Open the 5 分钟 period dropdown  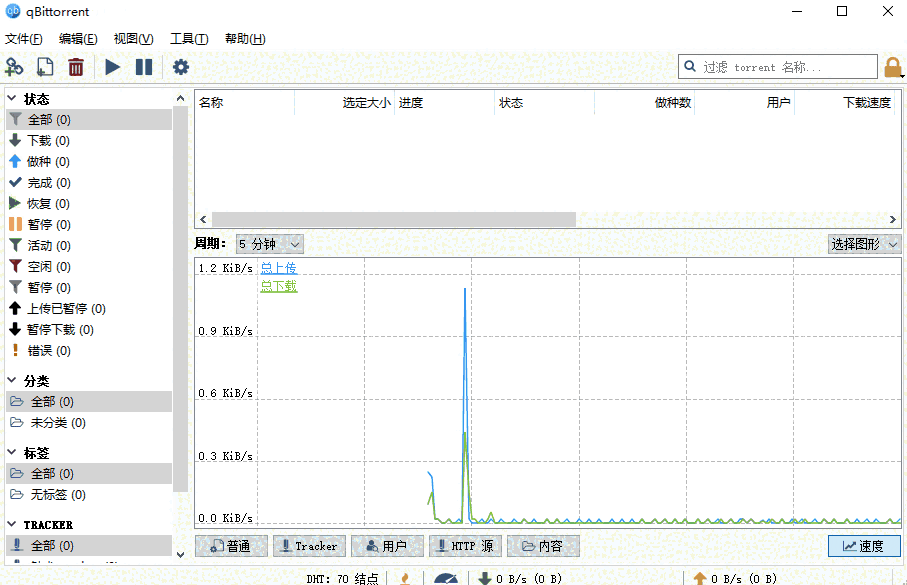[x=269, y=243]
